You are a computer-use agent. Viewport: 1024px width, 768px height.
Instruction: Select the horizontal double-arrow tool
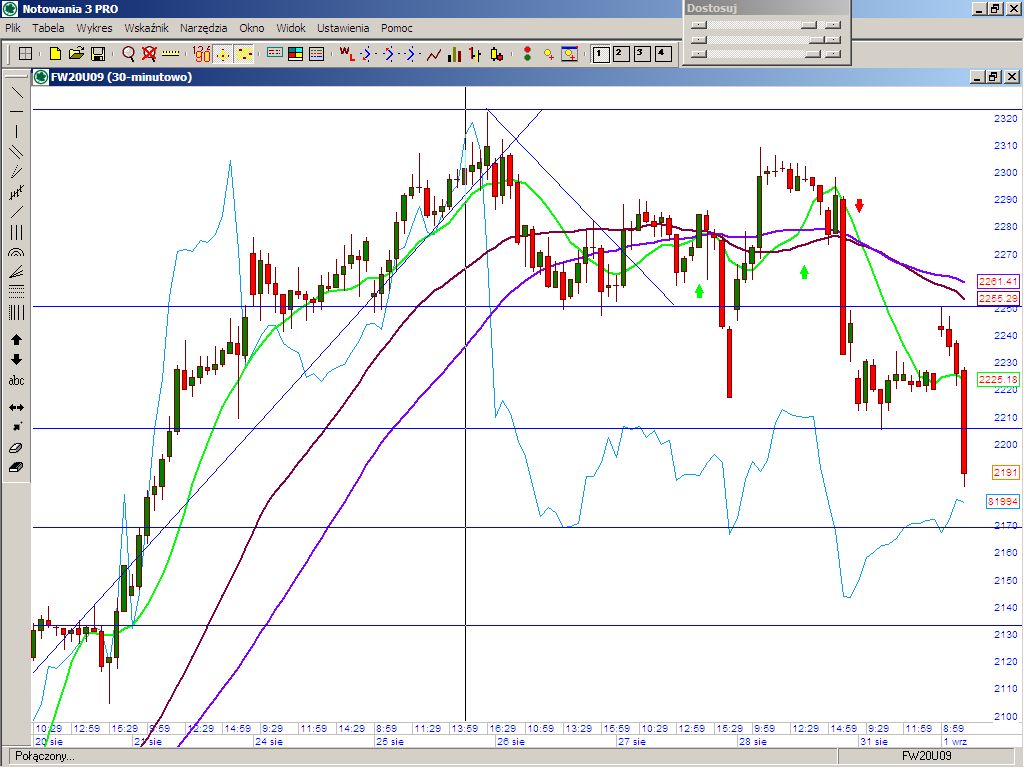tap(16, 407)
